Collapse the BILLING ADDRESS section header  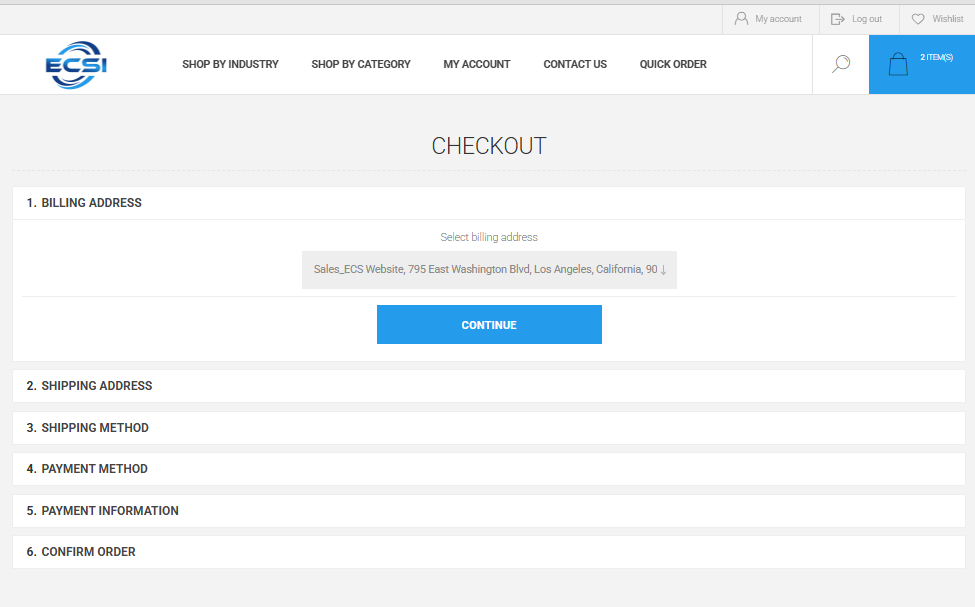(89, 202)
